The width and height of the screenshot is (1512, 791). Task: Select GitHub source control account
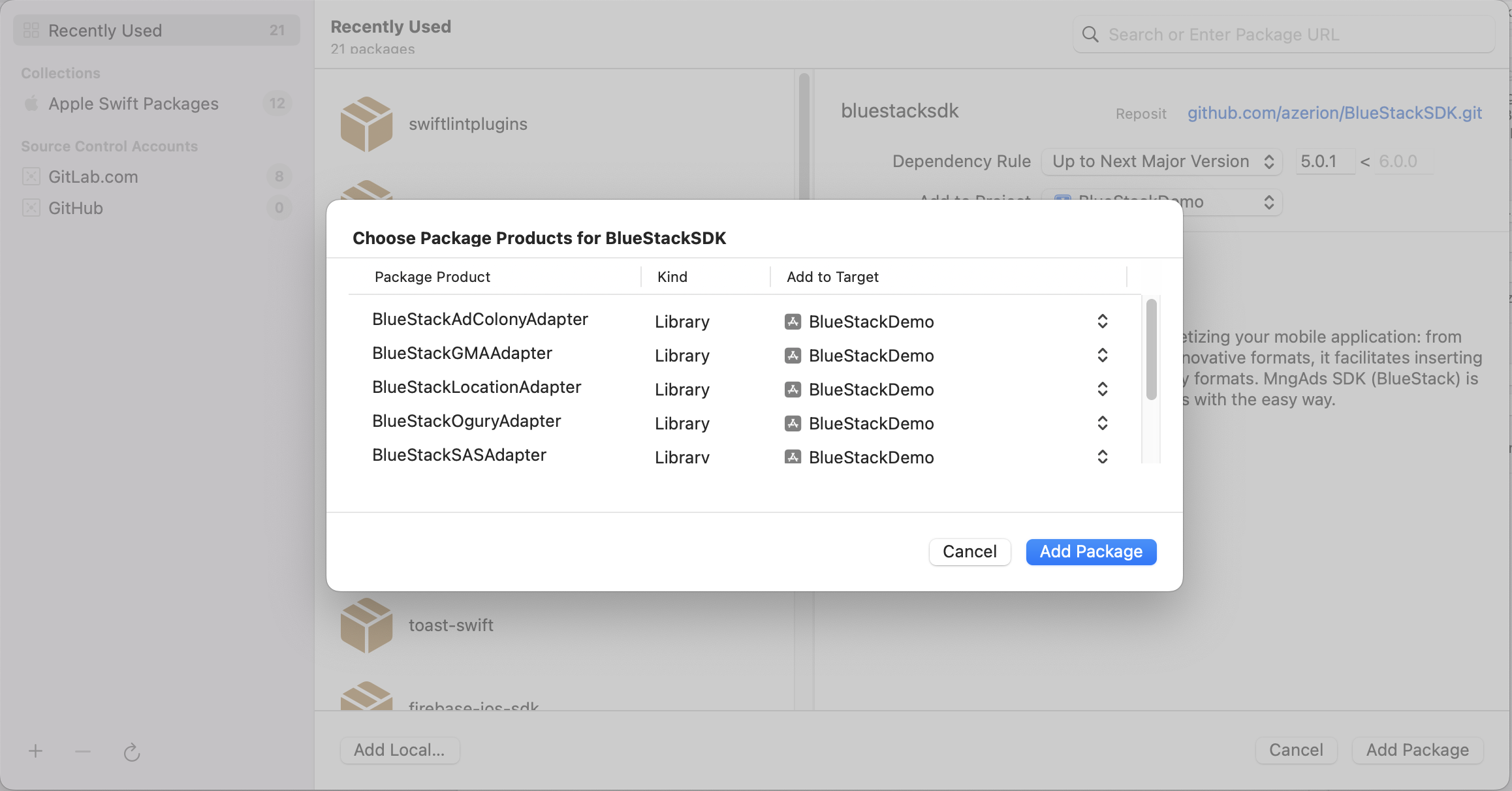pyautogui.click(x=157, y=208)
